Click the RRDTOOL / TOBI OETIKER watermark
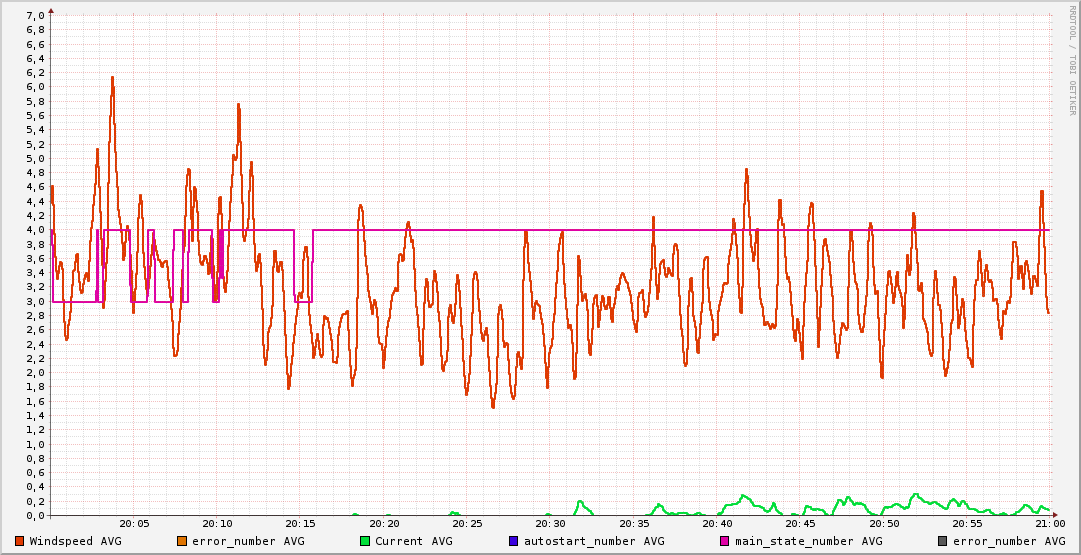The image size is (1081, 555). tap(1072, 60)
